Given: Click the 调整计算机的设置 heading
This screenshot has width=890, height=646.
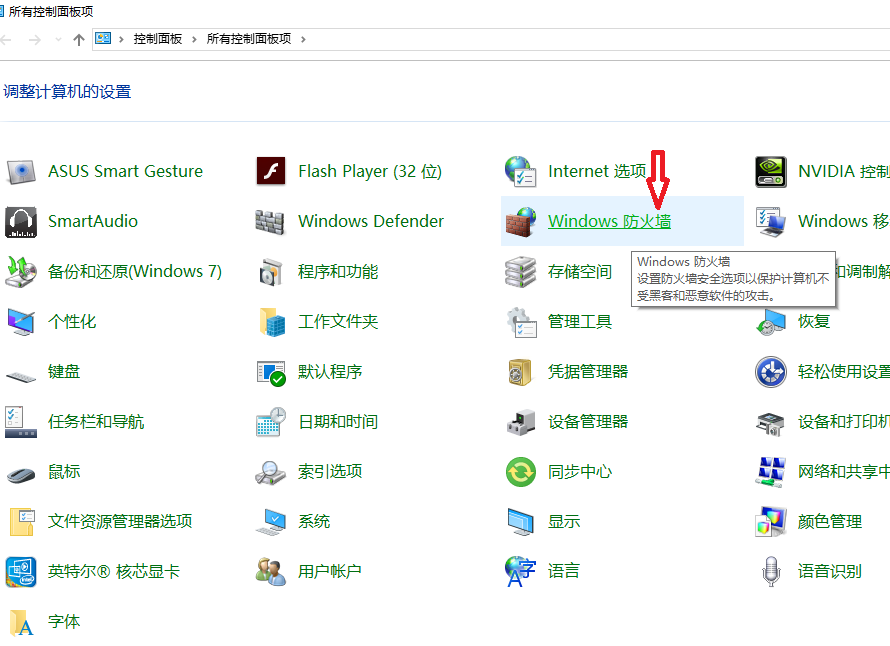Looking at the screenshot, I should 67,91.
